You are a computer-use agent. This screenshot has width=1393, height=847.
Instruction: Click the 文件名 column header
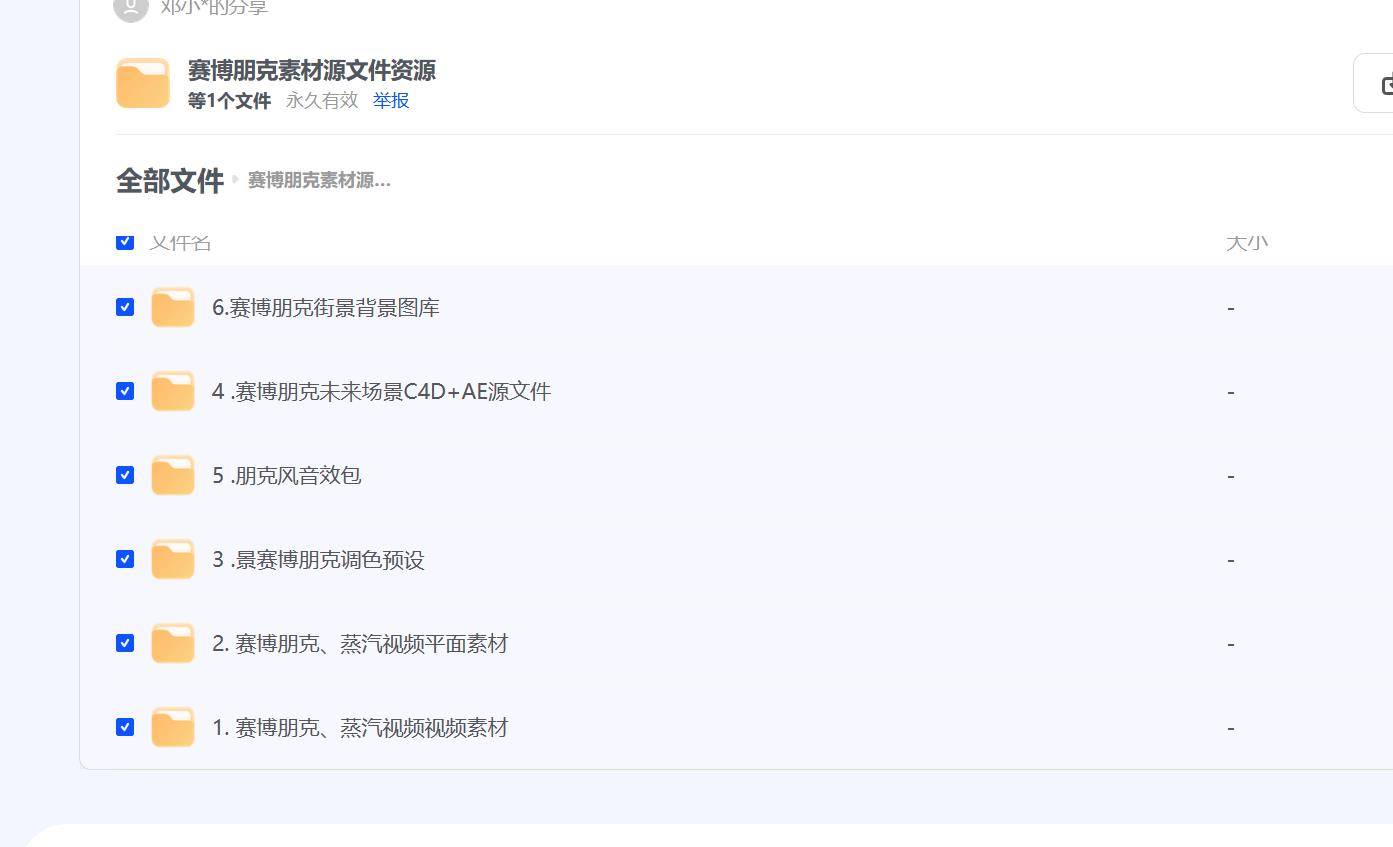click(x=180, y=241)
